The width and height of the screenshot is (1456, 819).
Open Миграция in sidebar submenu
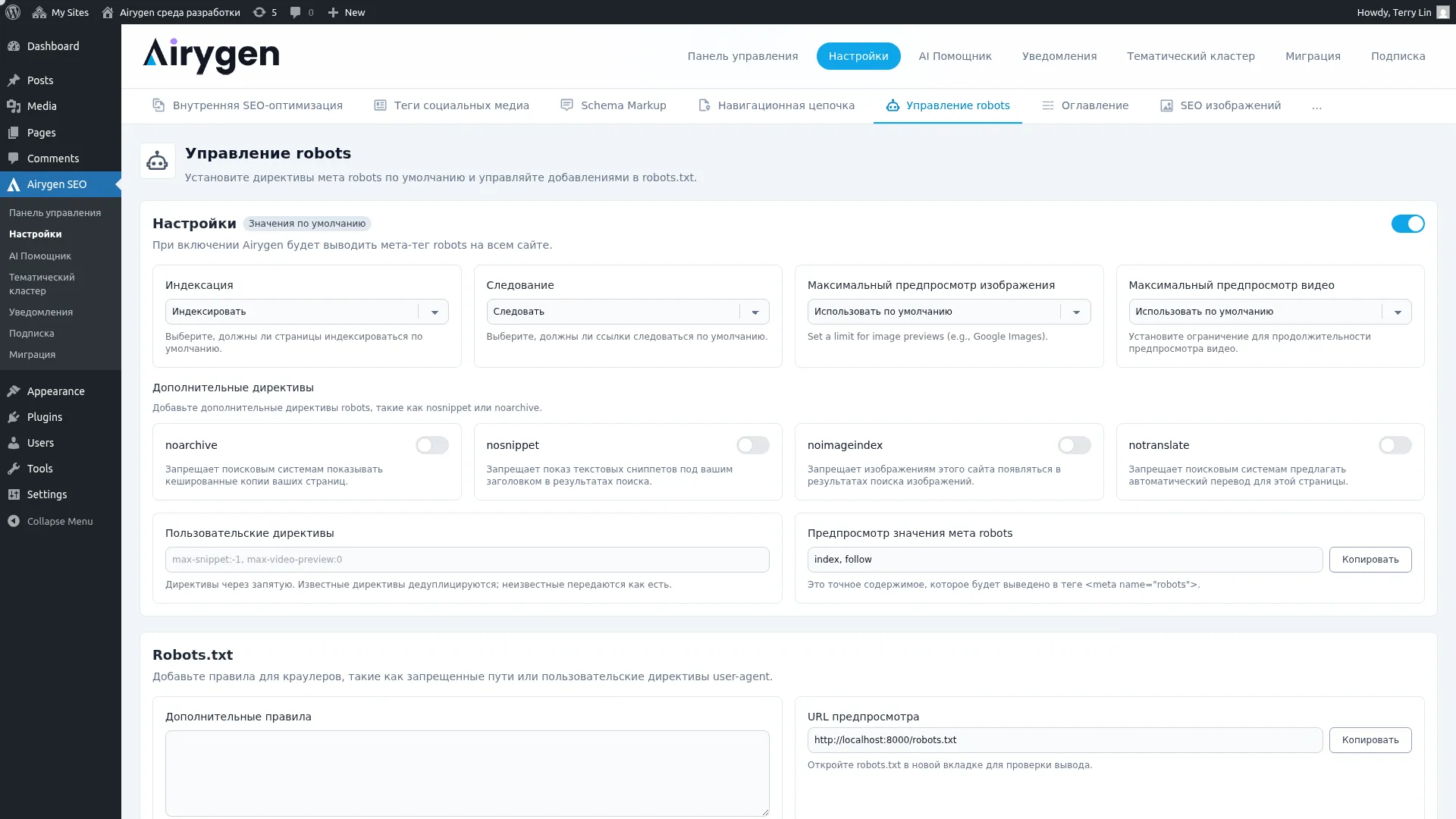32,355
